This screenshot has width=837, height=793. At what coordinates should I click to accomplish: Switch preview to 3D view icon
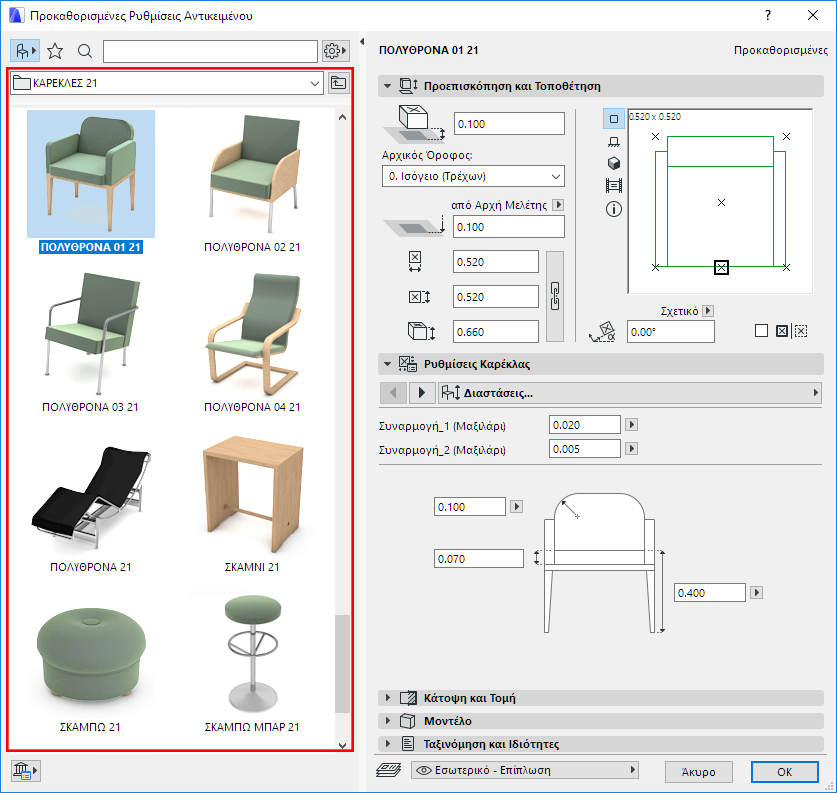(x=614, y=163)
